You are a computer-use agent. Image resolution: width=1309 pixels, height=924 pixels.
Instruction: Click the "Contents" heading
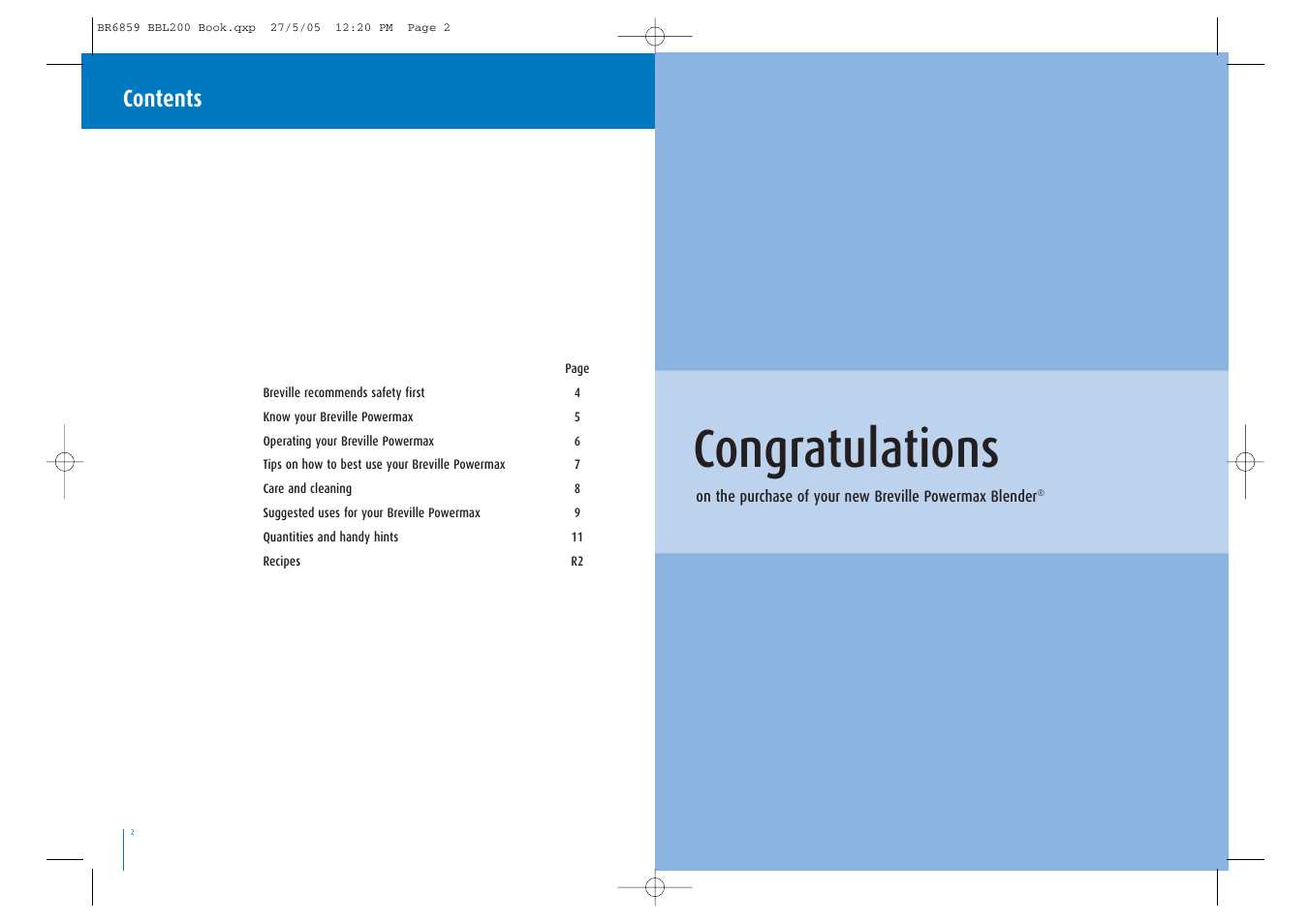pyautogui.click(x=162, y=99)
